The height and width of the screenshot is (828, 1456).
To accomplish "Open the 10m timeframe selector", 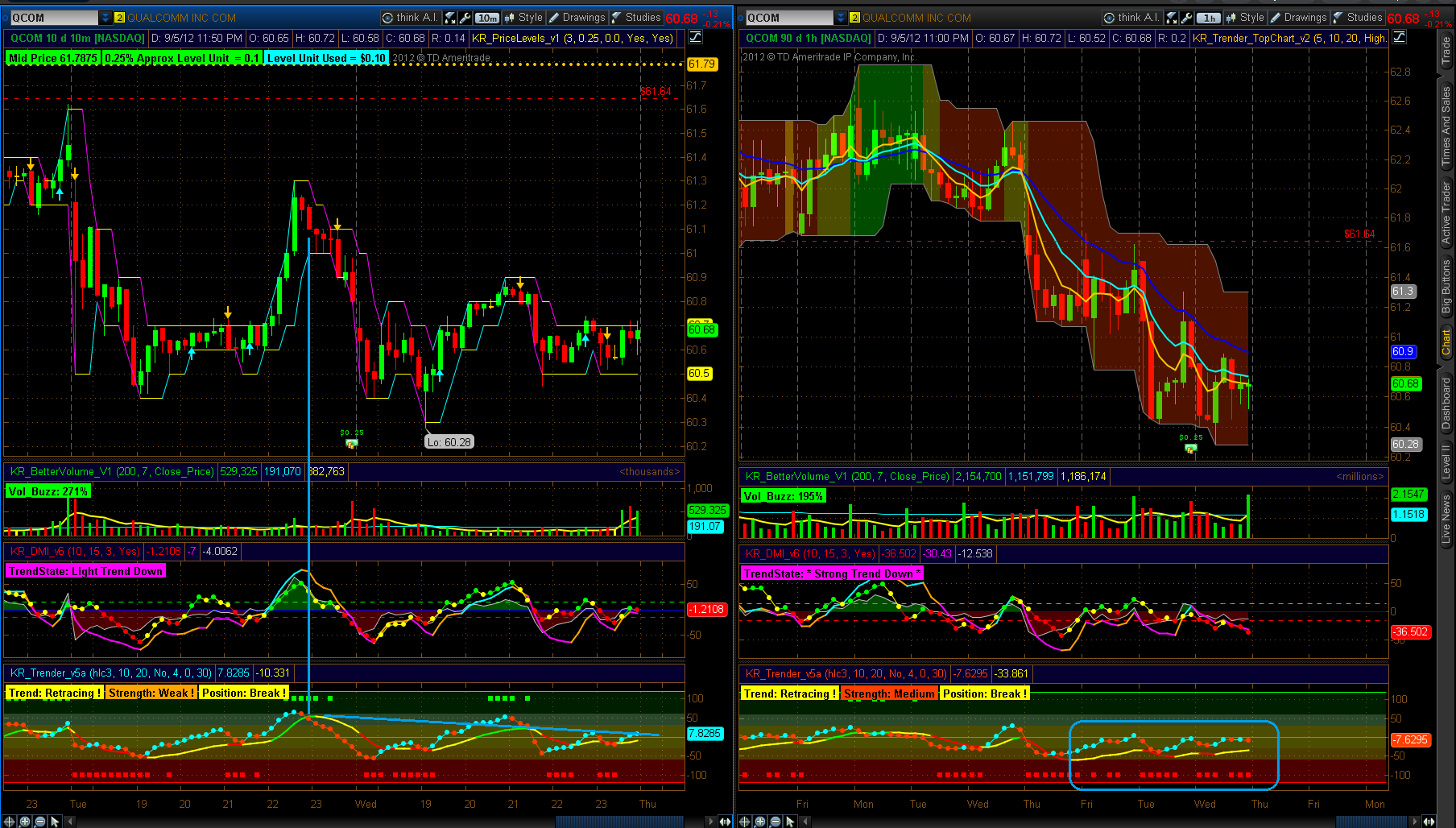I will point(487,18).
